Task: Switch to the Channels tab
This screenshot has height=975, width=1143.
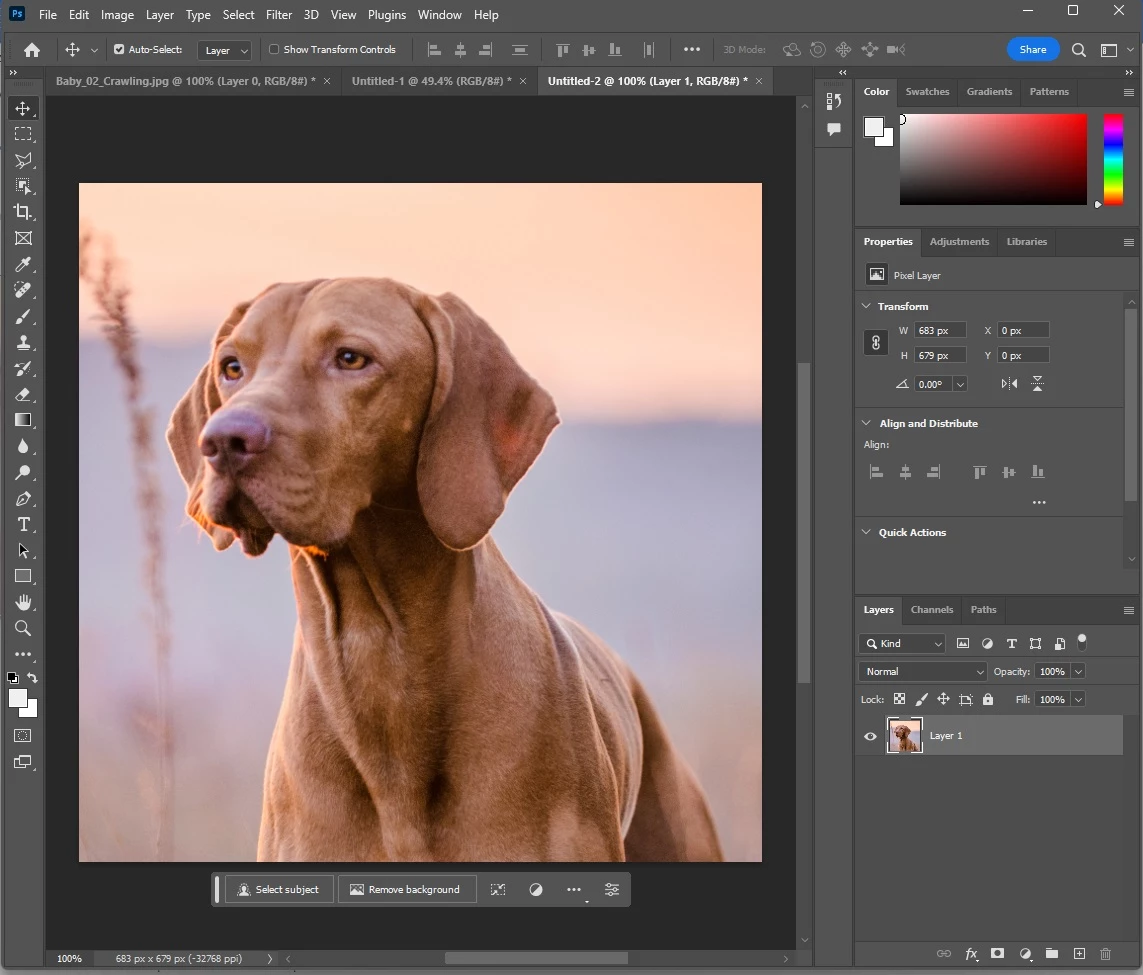Action: (932, 609)
